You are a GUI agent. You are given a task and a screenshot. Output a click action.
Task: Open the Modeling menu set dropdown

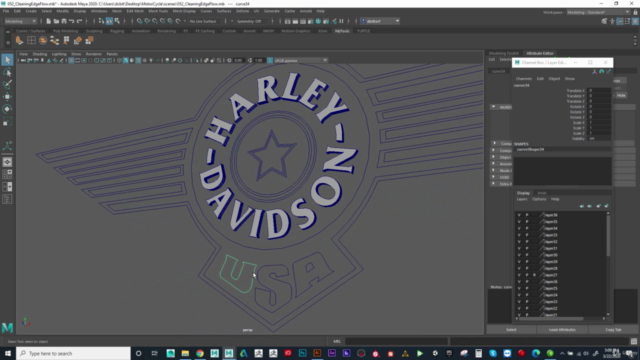tap(20, 21)
